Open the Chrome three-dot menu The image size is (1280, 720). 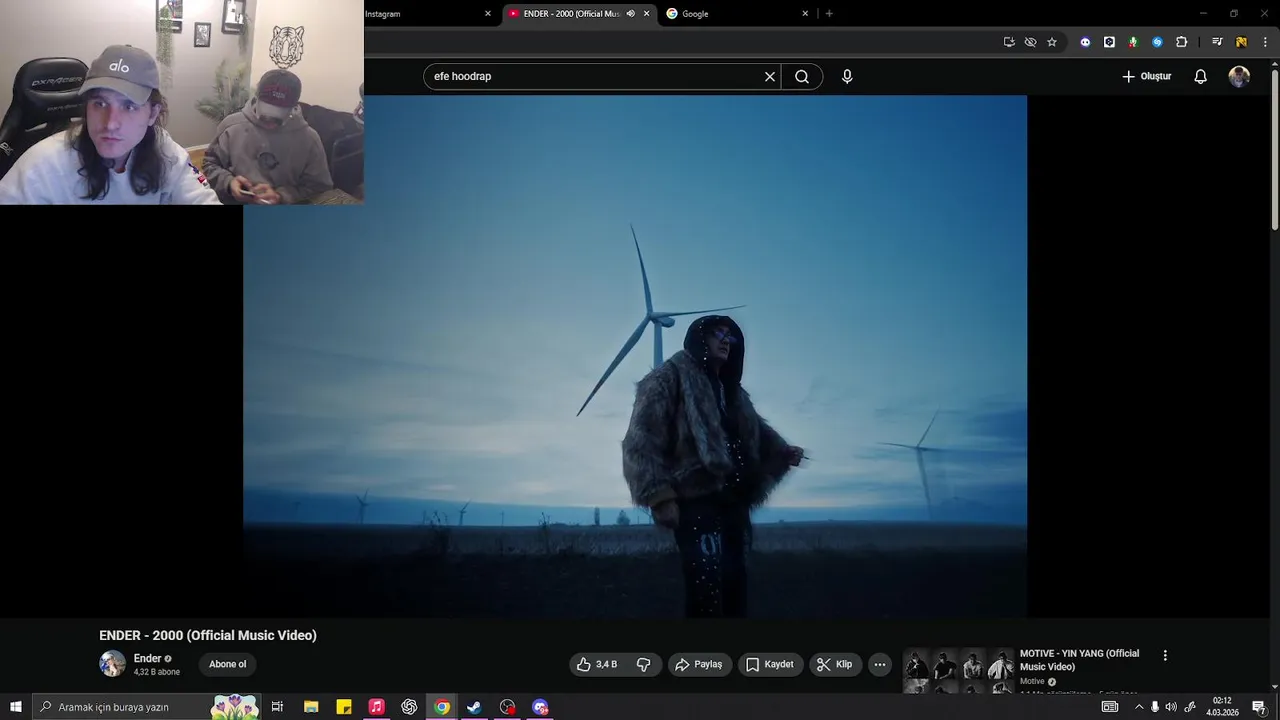(x=1265, y=42)
